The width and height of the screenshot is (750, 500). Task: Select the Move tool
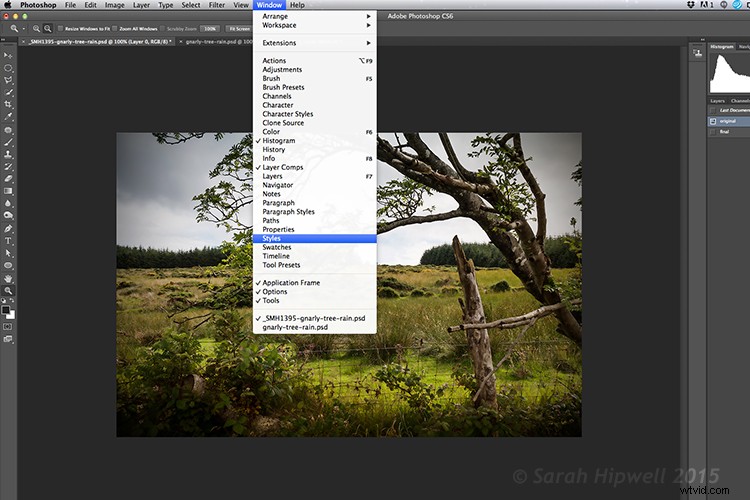tap(8, 56)
